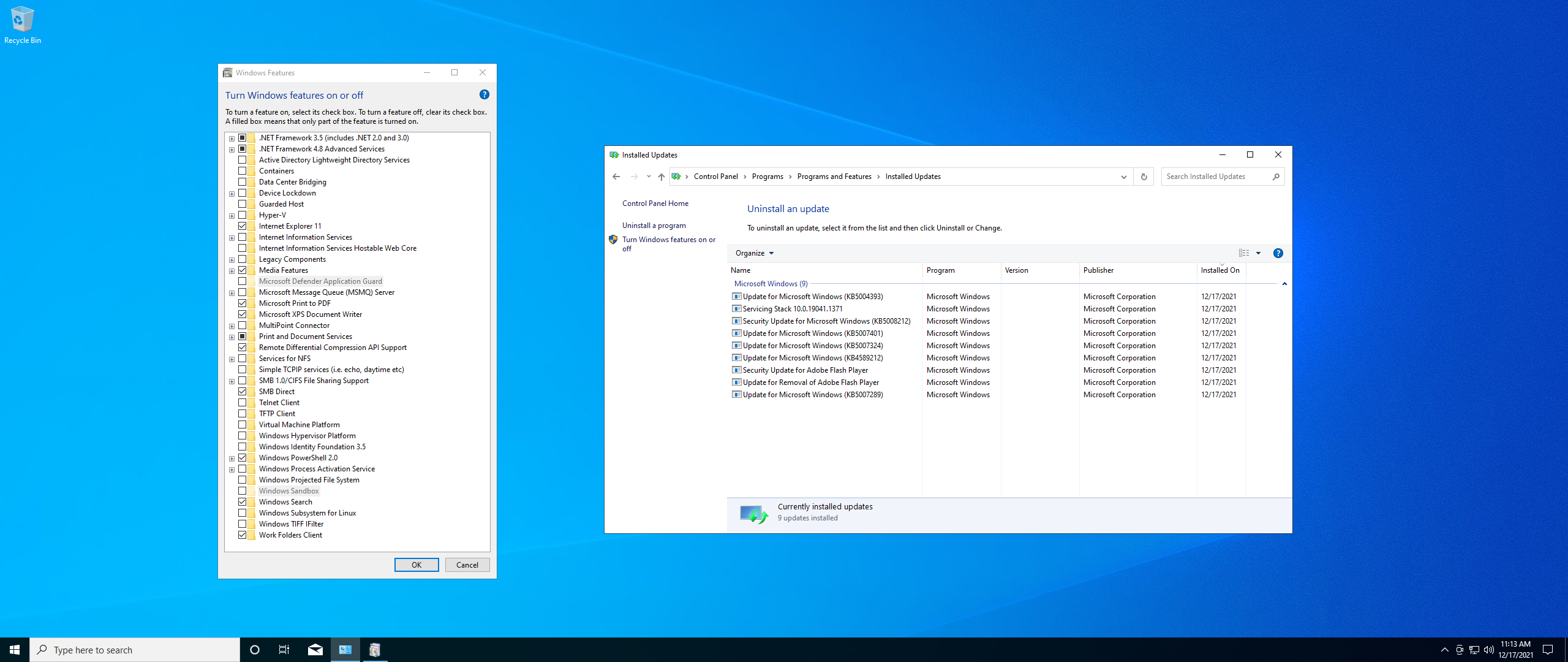1568x662 pixels.
Task: Click the search magnifier in Installed Updates
Action: pyautogui.click(x=1276, y=177)
